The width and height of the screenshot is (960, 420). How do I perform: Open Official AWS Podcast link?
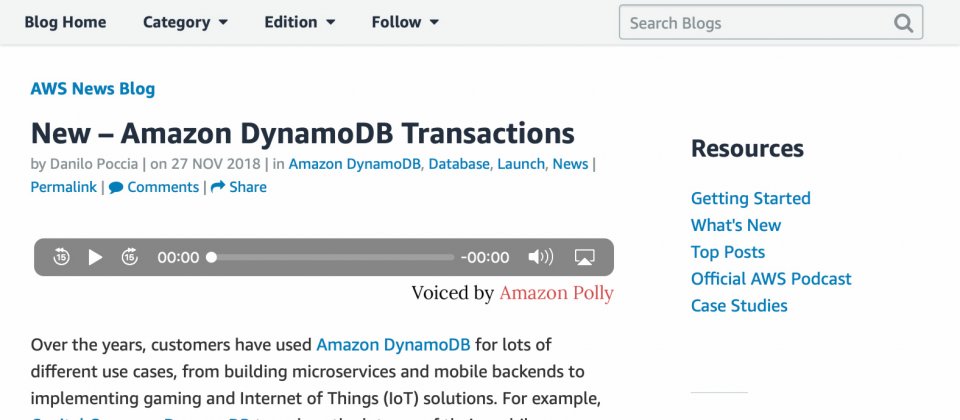771,279
